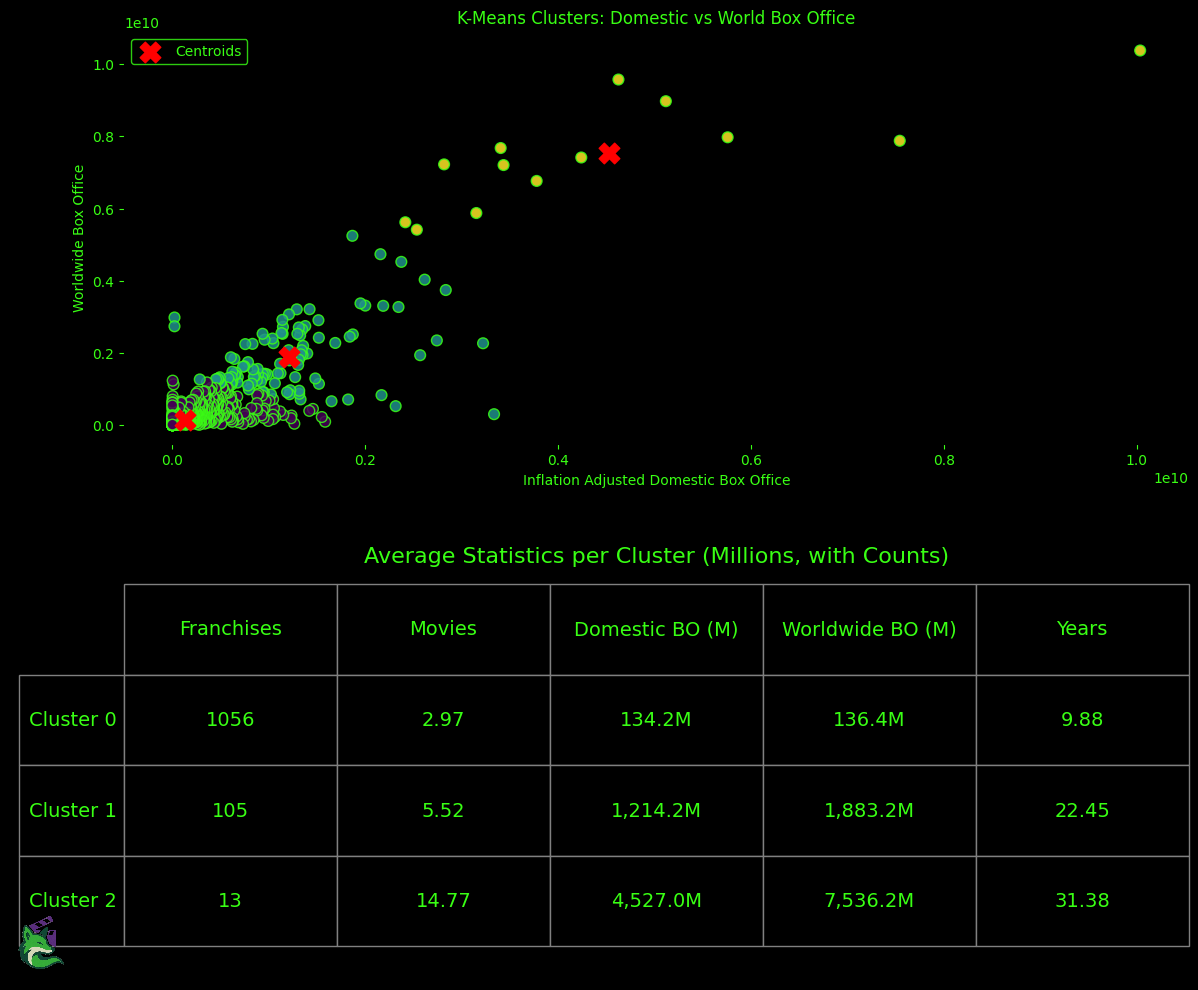Select the highest yellow data point near 1.0 worldwide
This screenshot has height=990, width=1198.
pyautogui.click(x=618, y=79)
